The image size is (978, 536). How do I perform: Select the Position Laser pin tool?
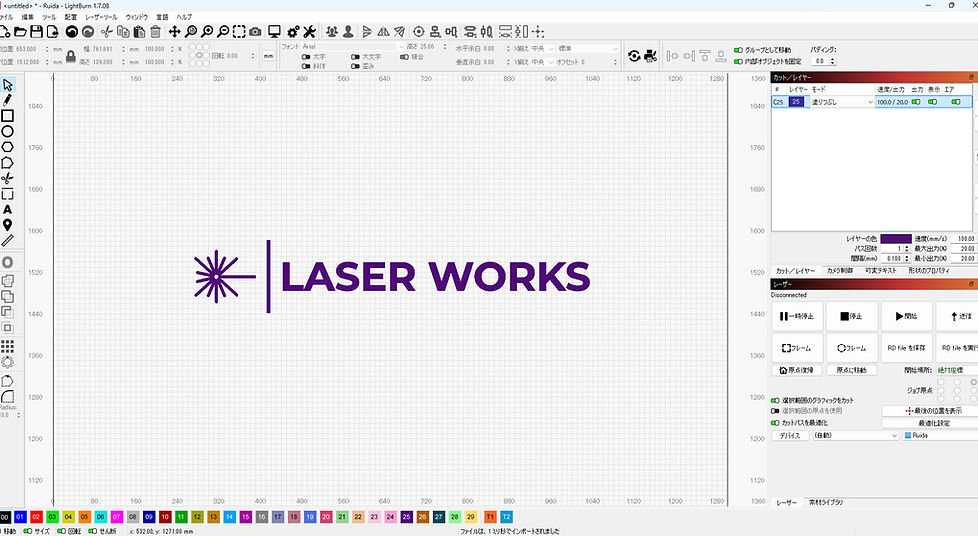coord(7,225)
